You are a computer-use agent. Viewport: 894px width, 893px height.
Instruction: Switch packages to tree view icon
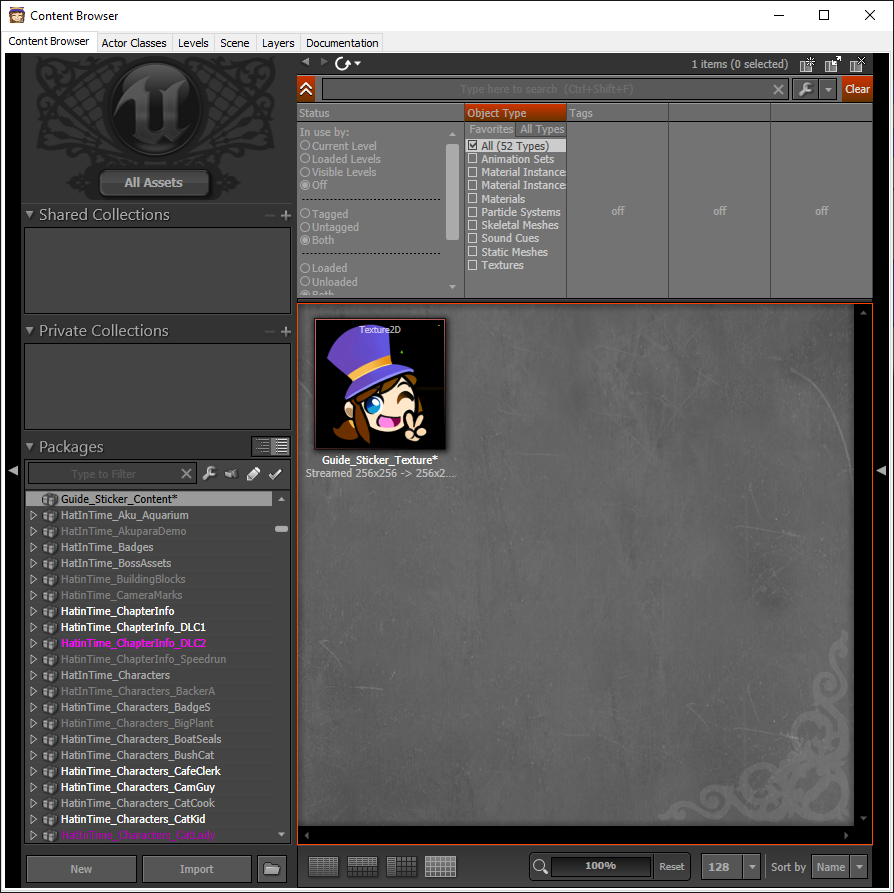pos(262,446)
